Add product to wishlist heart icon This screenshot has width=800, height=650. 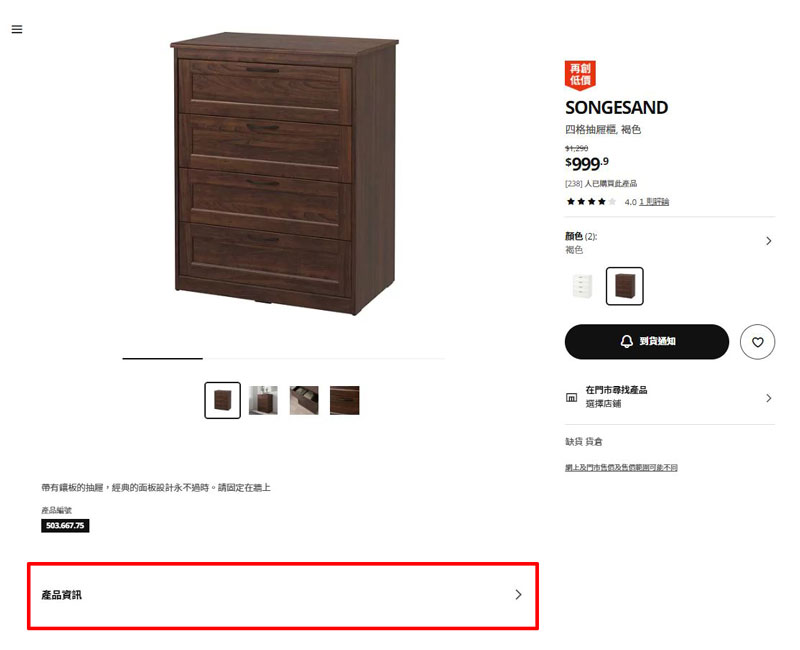pos(757,342)
